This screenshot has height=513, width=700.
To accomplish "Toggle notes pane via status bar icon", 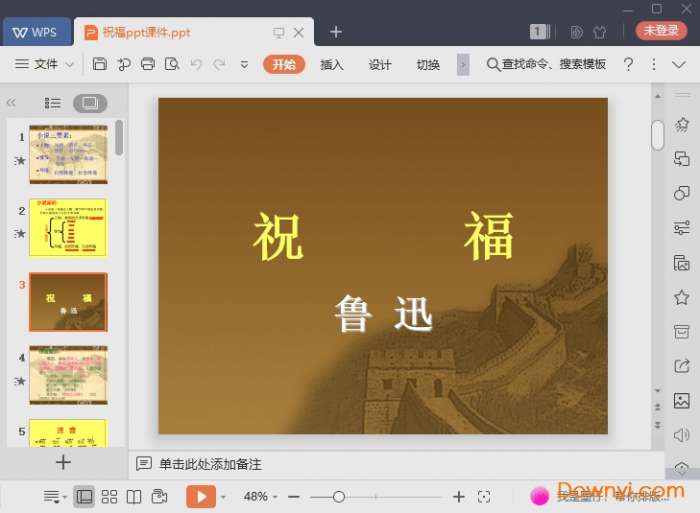I will click(54, 496).
